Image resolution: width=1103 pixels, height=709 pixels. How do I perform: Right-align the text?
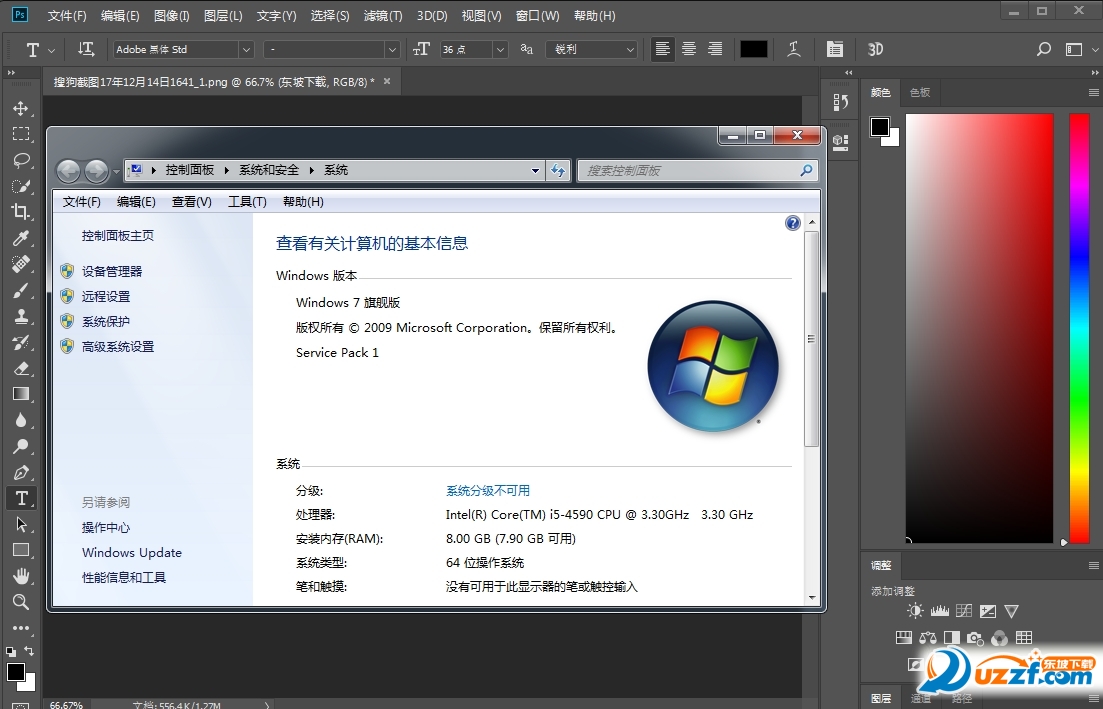(712, 49)
